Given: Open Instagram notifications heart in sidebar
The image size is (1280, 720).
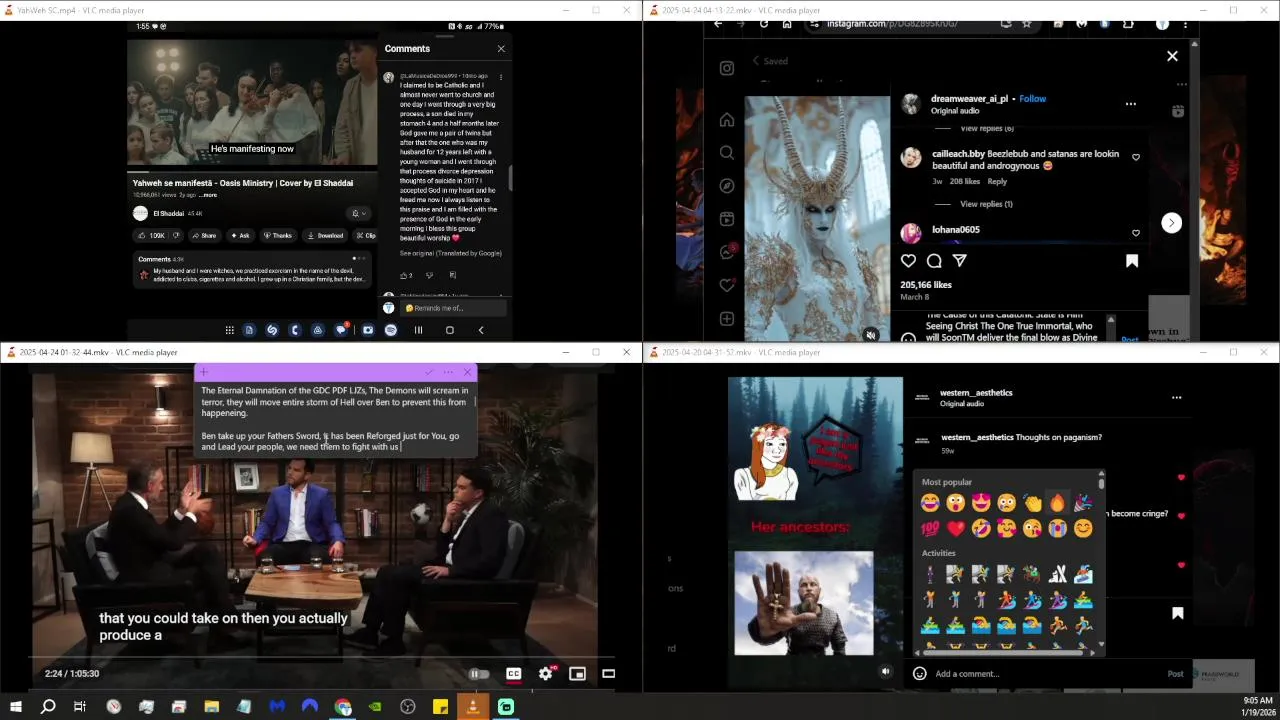Looking at the screenshot, I should (x=727, y=285).
